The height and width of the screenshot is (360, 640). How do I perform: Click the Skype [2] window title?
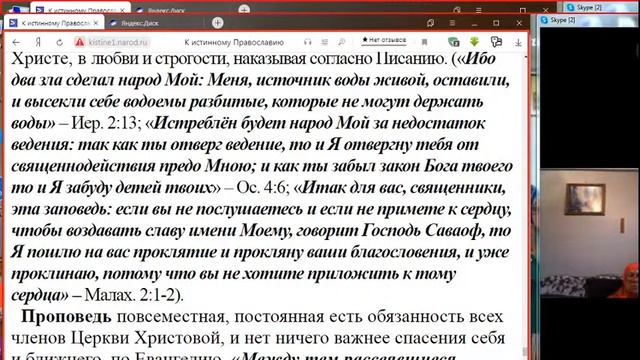(562, 20)
